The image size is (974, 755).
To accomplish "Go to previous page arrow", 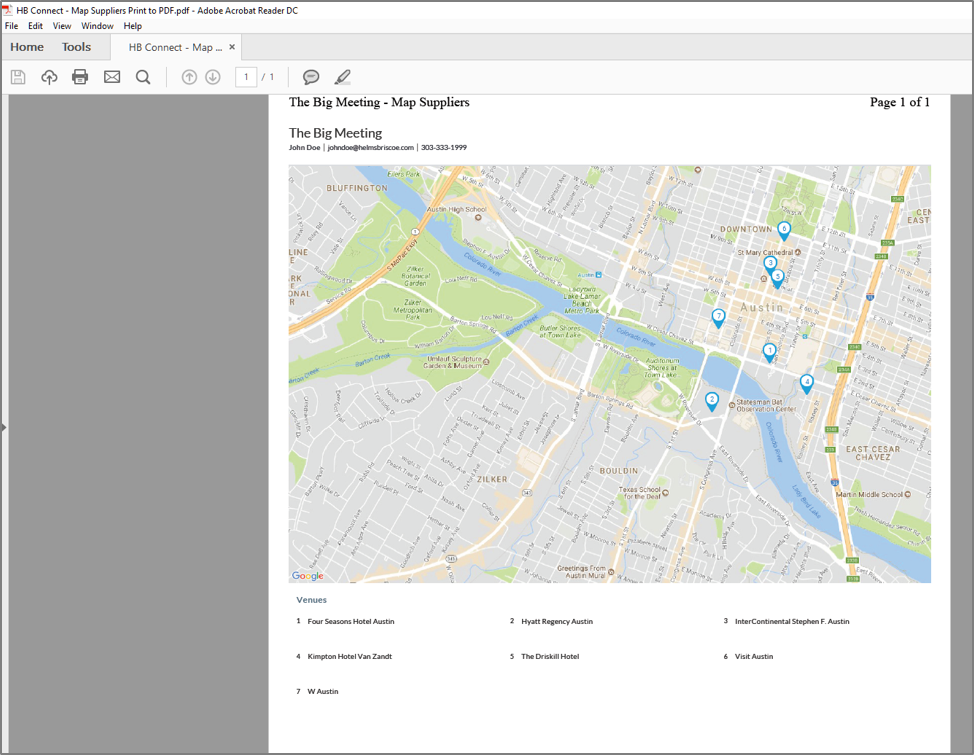I will 189,77.
